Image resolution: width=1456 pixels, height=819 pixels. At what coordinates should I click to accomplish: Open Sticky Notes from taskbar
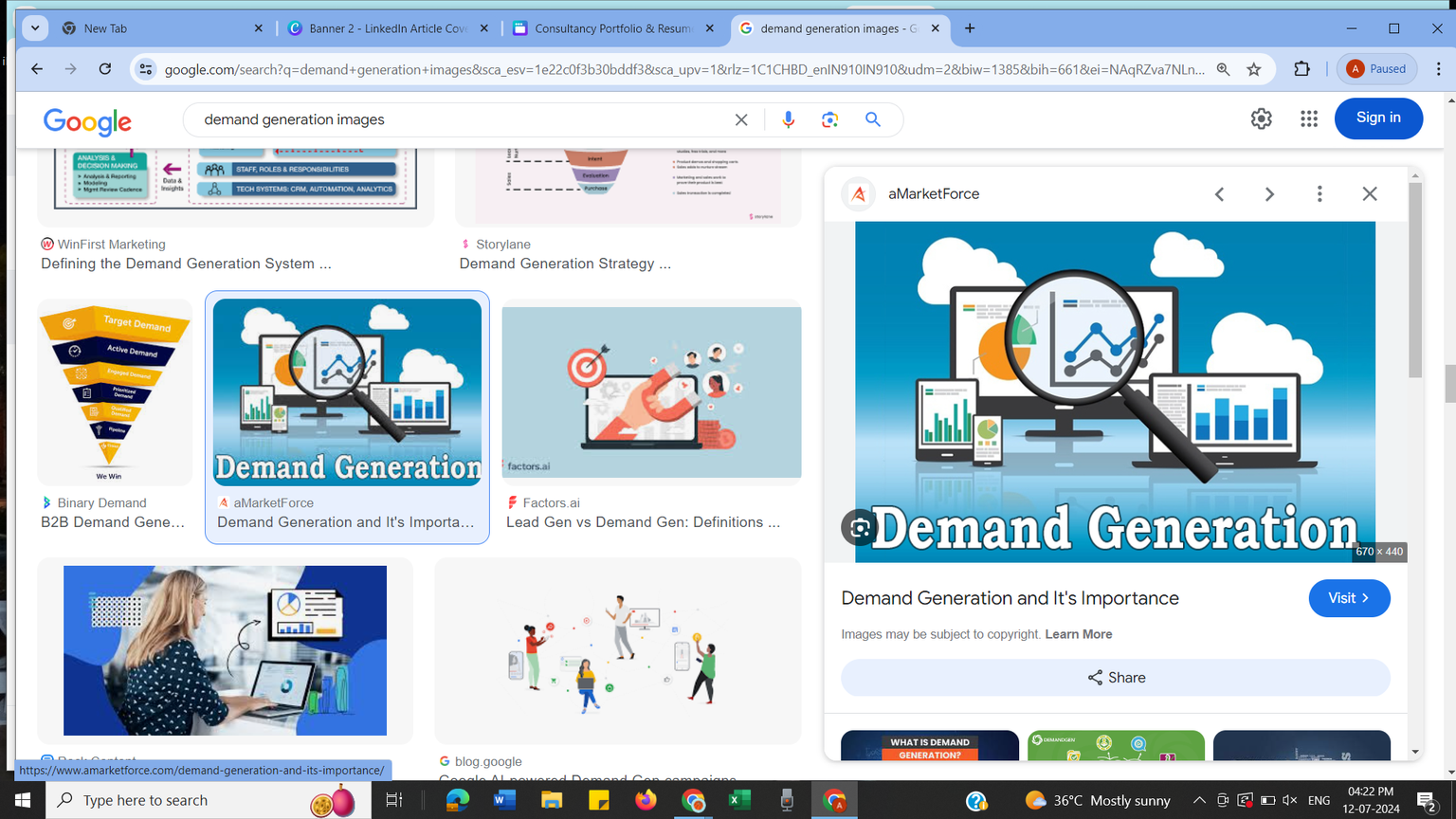coord(599,801)
